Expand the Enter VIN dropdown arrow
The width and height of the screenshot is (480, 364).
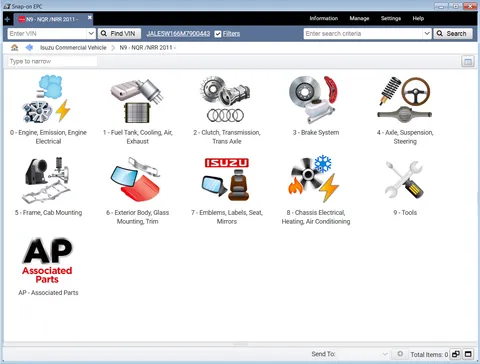click(x=91, y=34)
